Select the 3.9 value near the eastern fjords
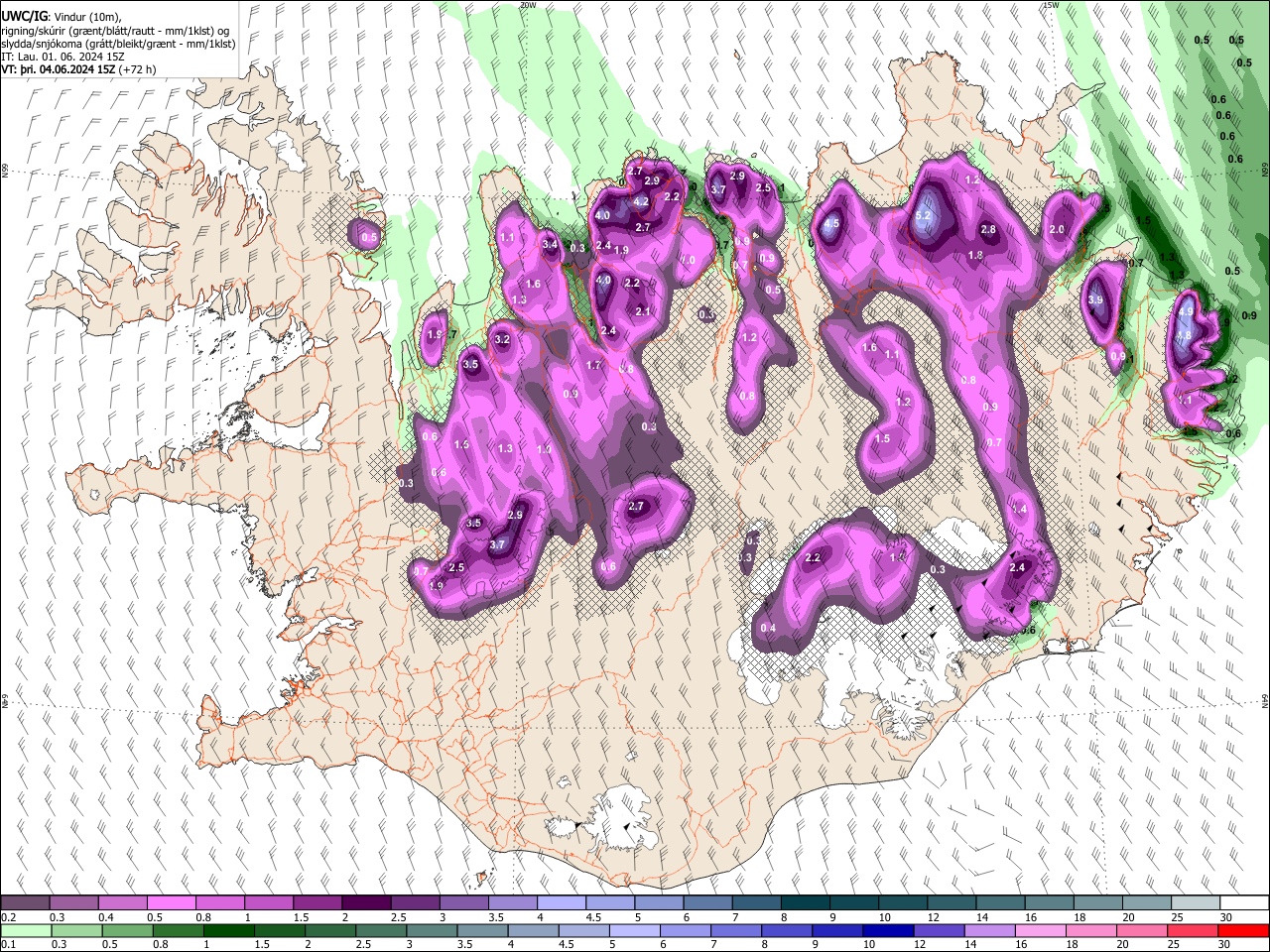This screenshot has width=1270, height=952. click(1095, 299)
